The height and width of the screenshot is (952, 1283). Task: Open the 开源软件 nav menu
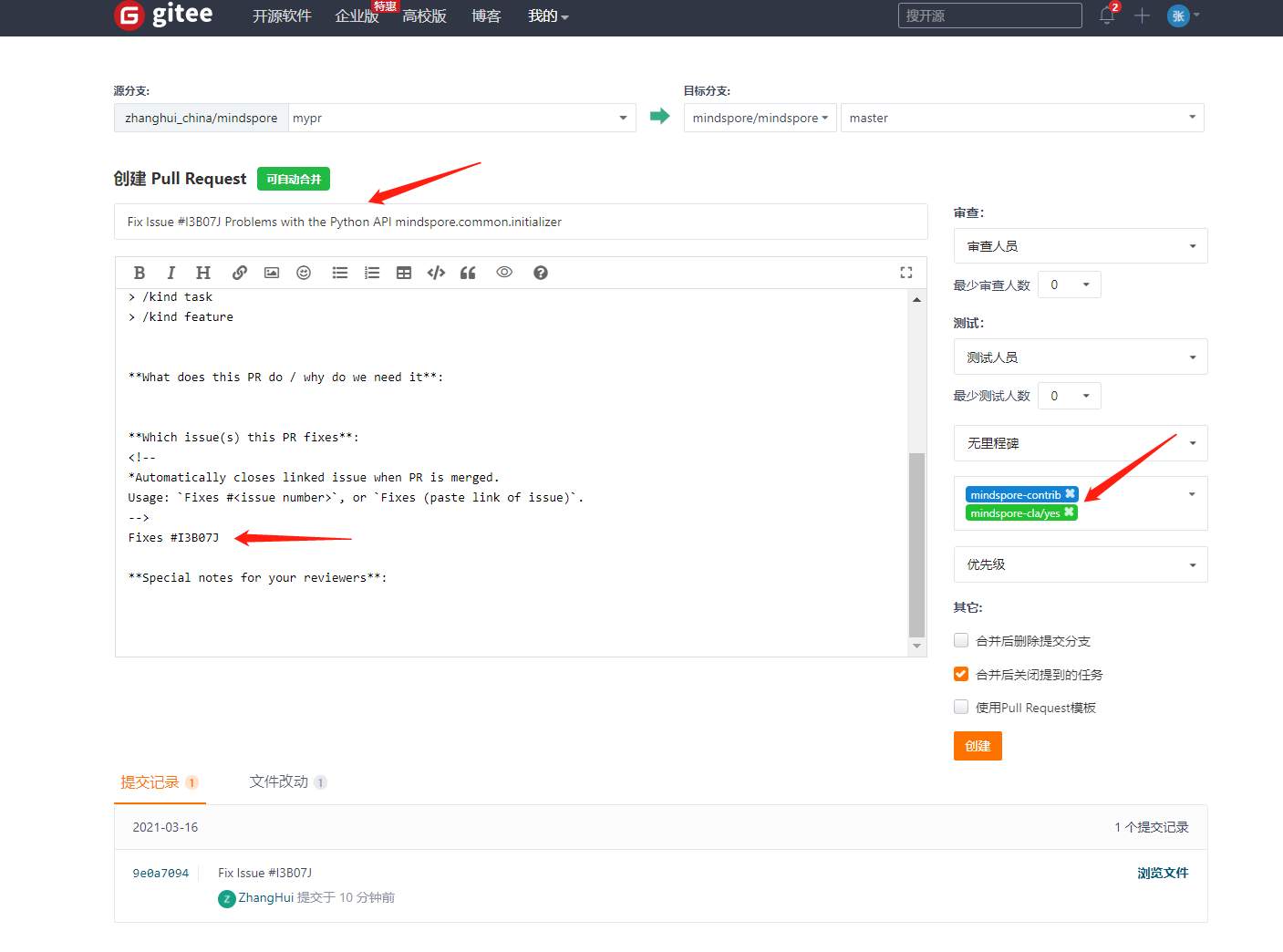pos(282,16)
